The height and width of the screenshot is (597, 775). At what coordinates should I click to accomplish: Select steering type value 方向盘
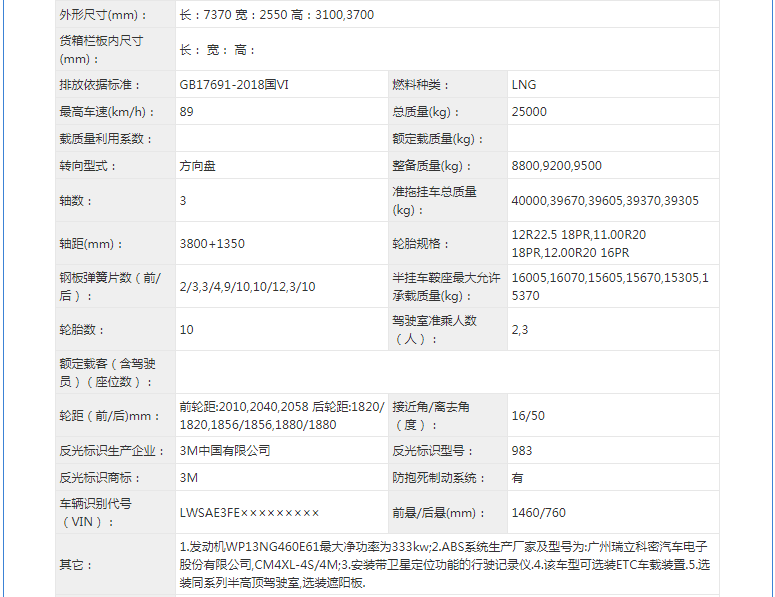[x=197, y=166]
